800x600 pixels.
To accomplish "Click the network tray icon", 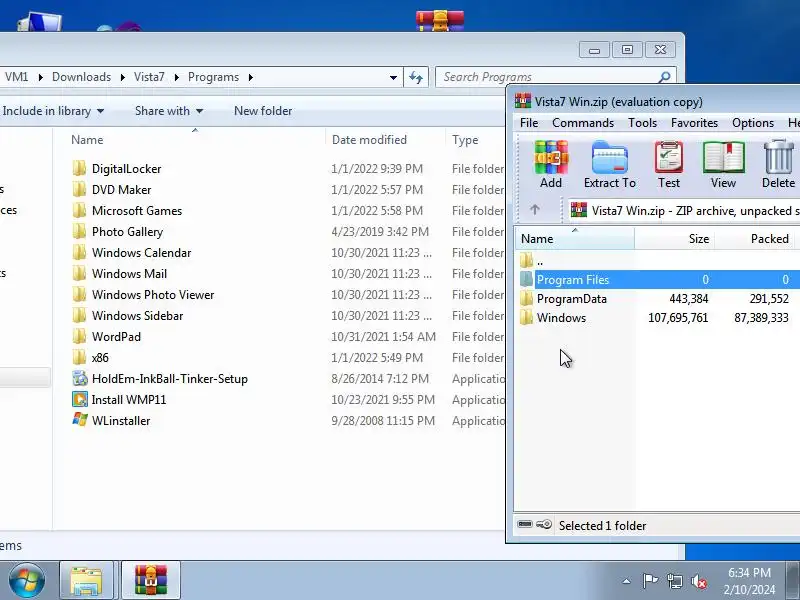I will click(675, 581).
